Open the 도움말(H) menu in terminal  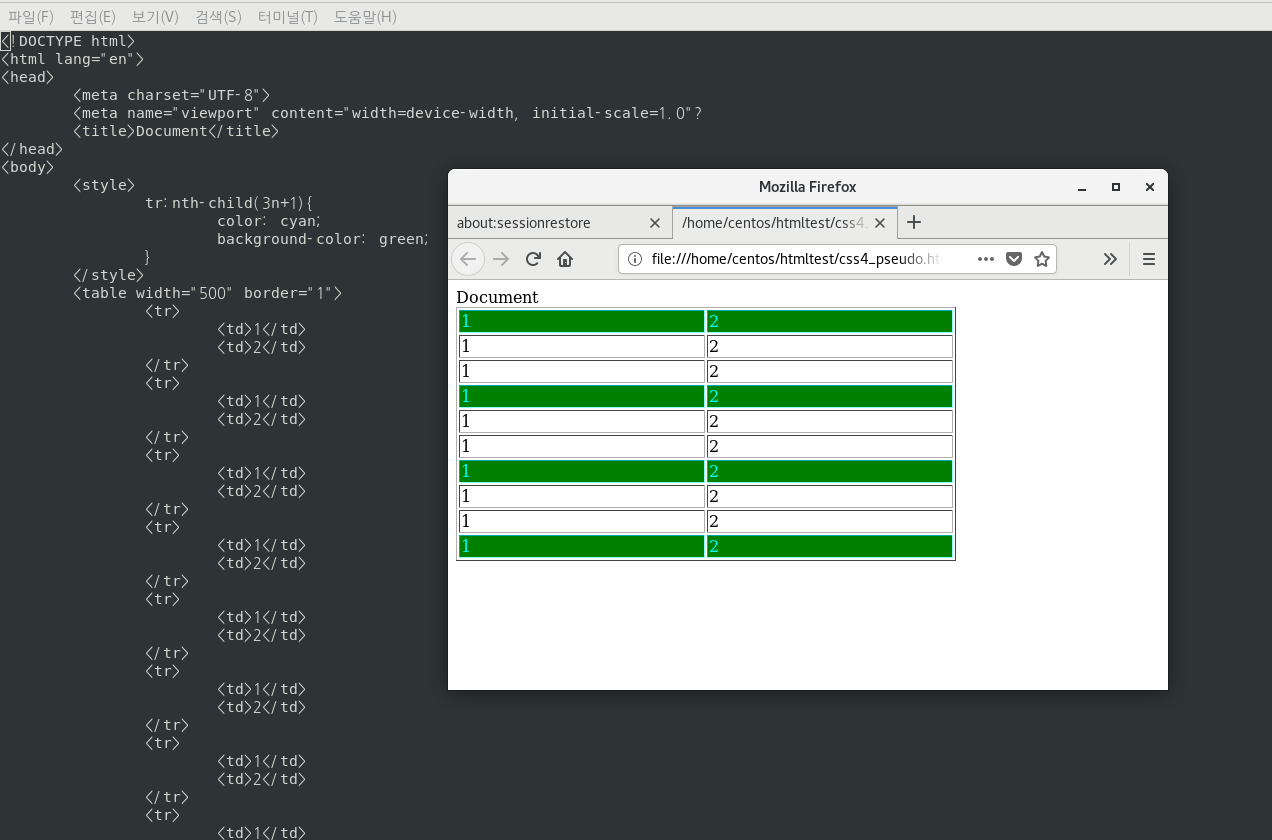click(365, 16)
